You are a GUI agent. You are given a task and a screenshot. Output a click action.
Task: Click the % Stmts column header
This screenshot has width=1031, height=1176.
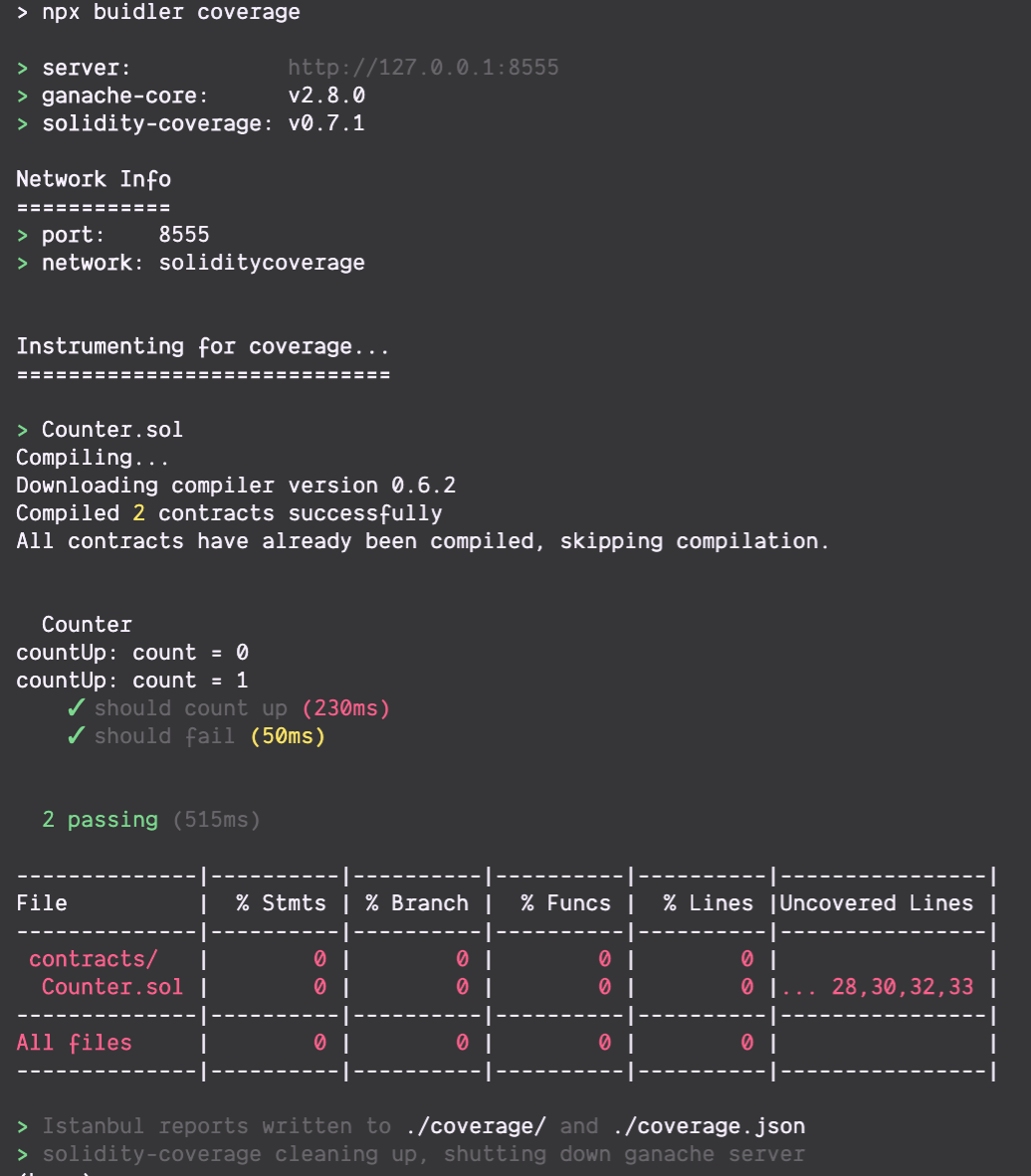[282, 903]
